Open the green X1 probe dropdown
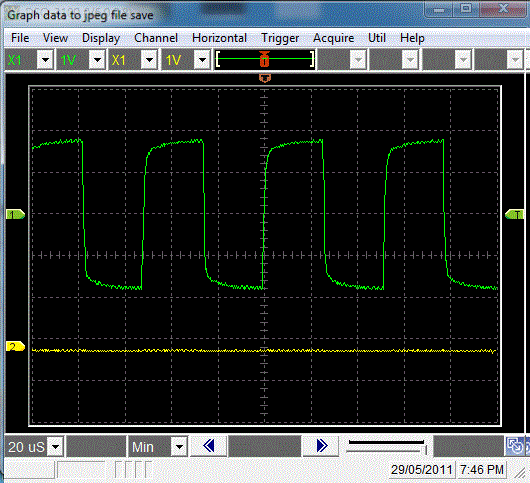Screen dimensions: 530x483 point(45,60)
